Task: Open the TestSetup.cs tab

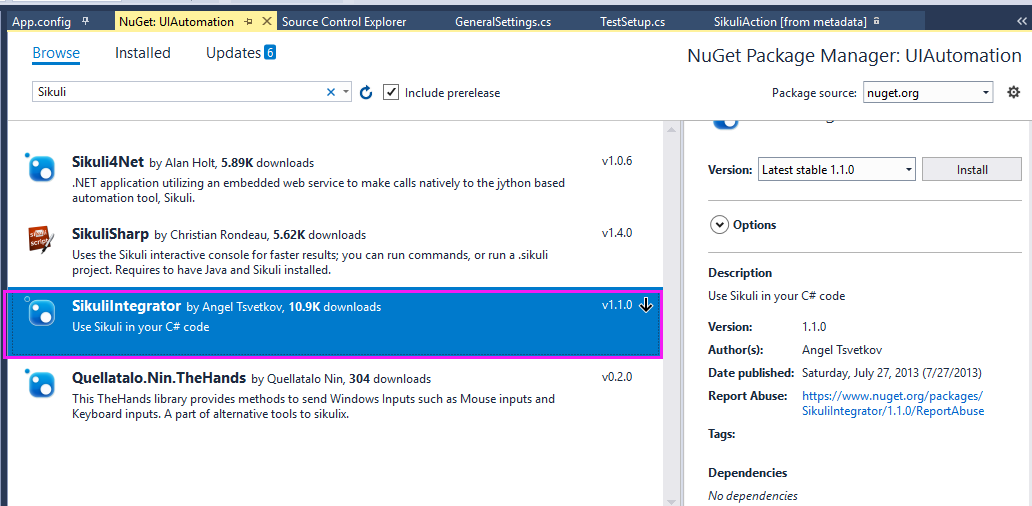Action: pos(632,22)
